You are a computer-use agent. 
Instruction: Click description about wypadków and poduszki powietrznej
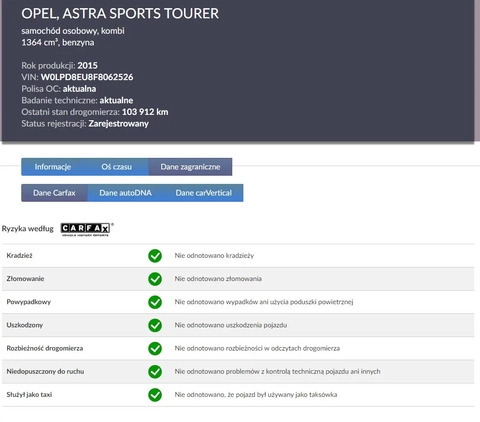point(264,302)
